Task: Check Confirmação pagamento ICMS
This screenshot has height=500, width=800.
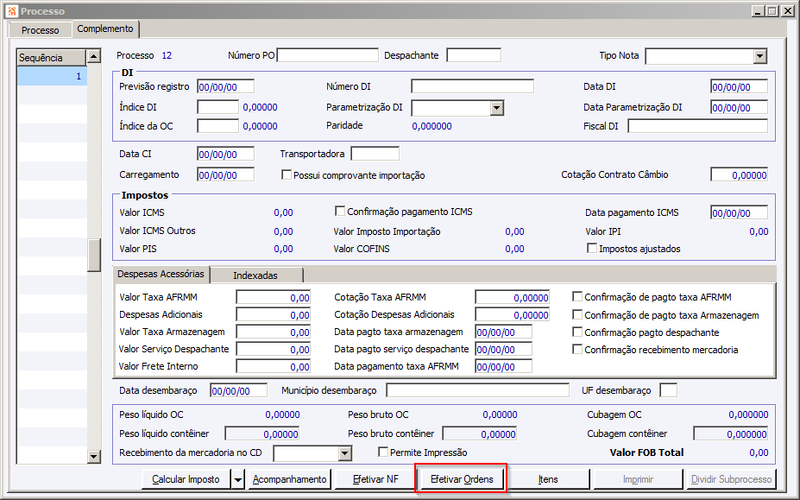Action: pyautogui.click(x=340, y=211)
